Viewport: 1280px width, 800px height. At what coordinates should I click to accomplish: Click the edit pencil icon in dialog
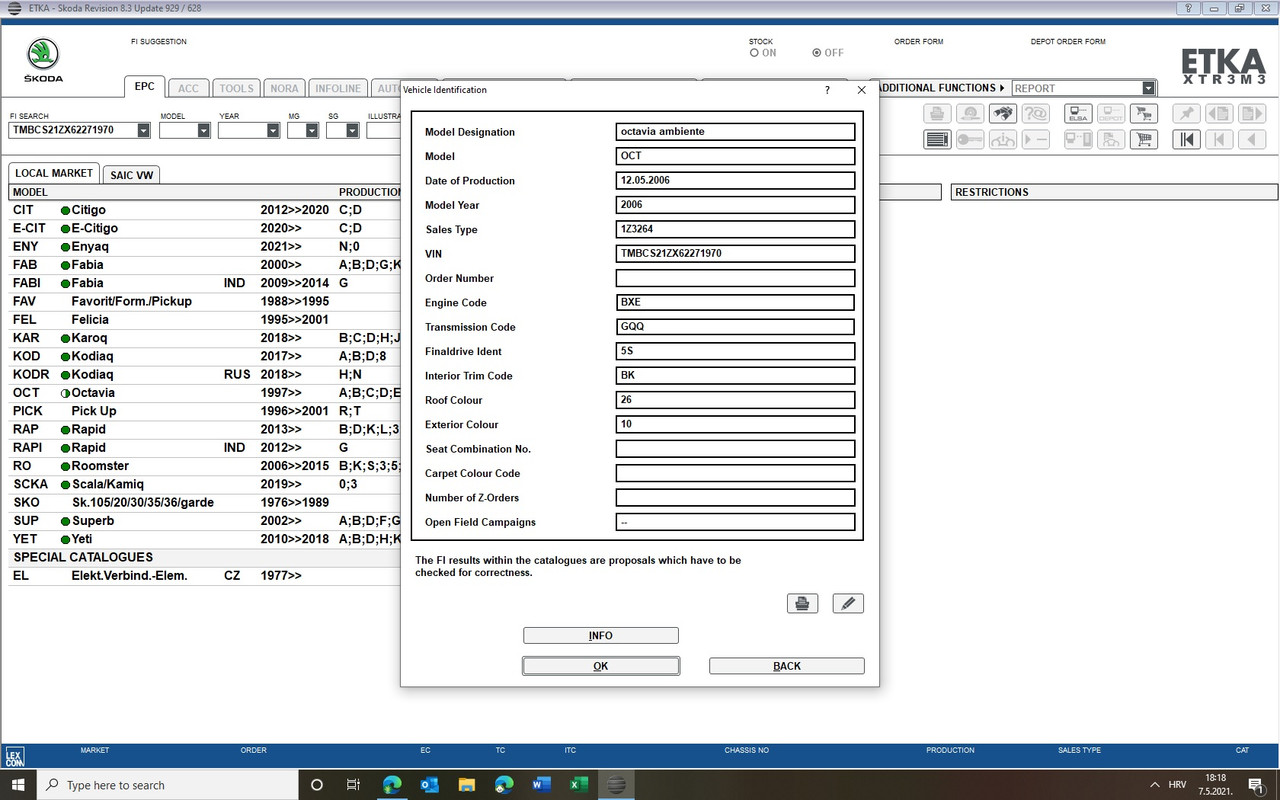pos(848,603)
